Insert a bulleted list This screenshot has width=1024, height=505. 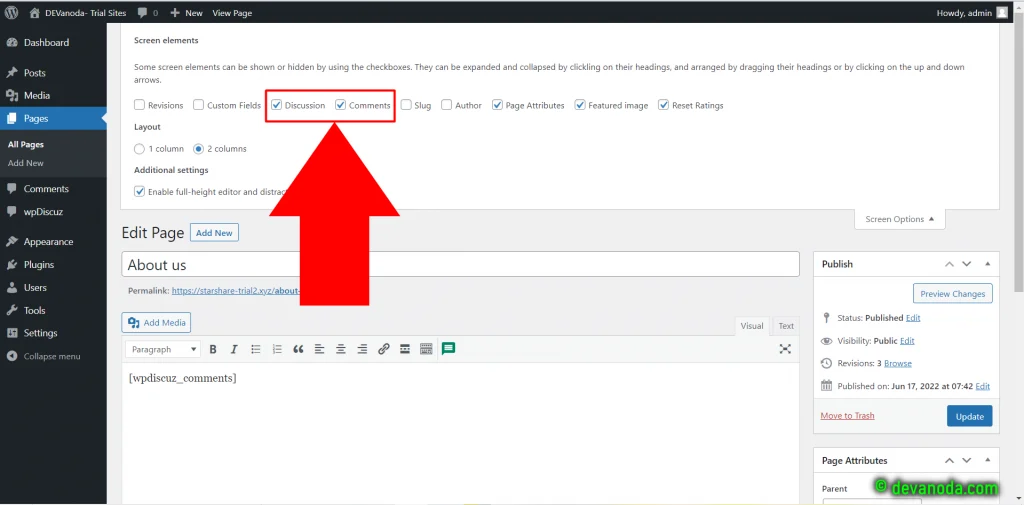point(256,350)
